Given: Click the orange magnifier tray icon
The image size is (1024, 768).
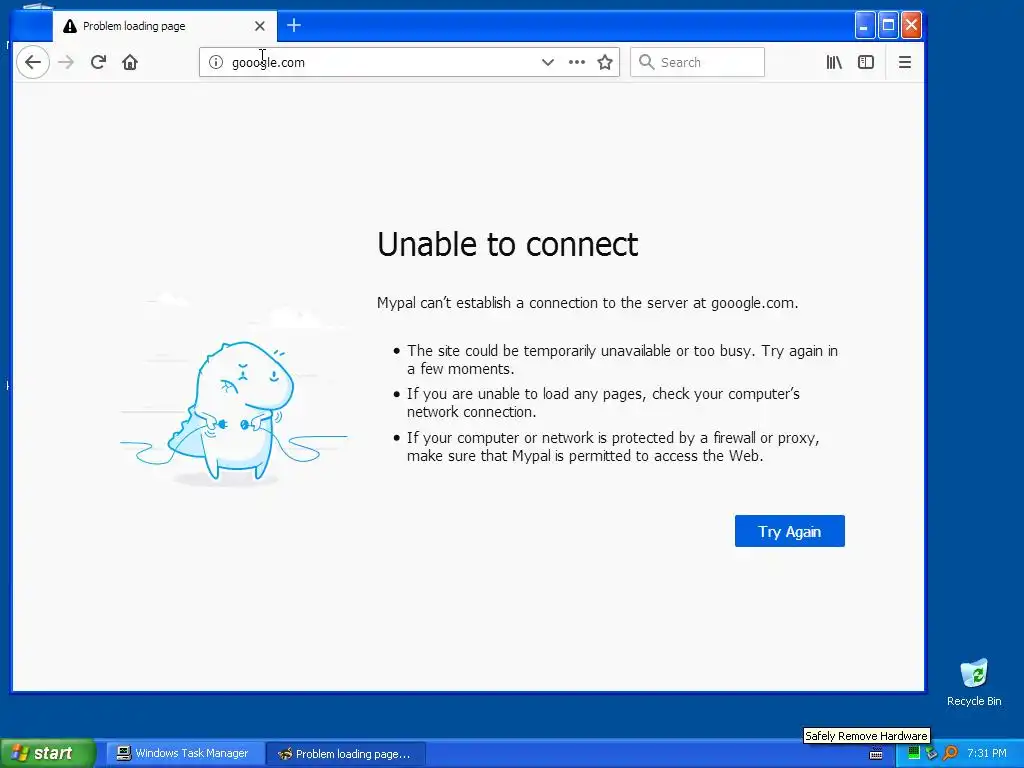Looking at the screenshot, I should [x=950, y=754].
